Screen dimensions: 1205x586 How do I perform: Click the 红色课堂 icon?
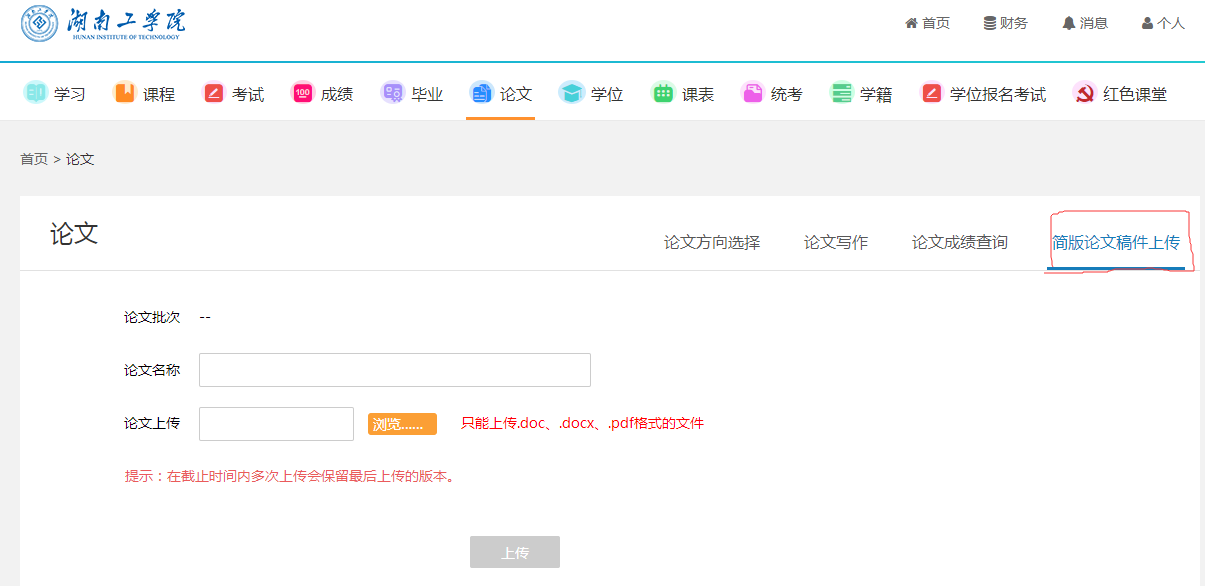tap(1084, 93)
